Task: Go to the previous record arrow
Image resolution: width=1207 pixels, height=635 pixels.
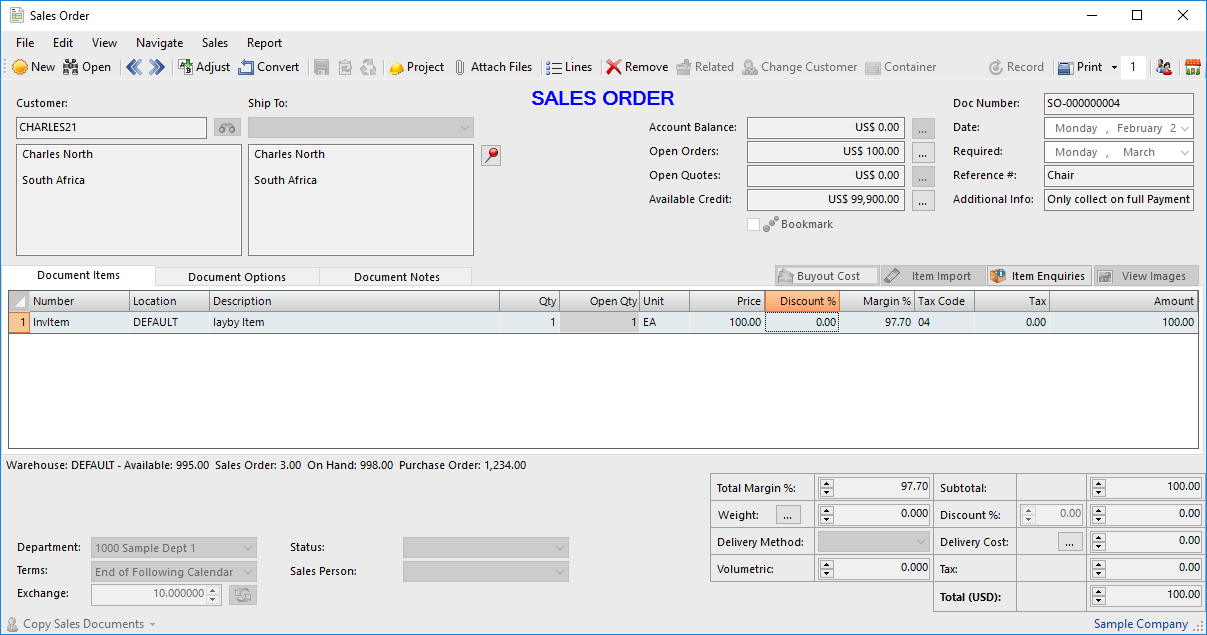Action: [134, 67]
